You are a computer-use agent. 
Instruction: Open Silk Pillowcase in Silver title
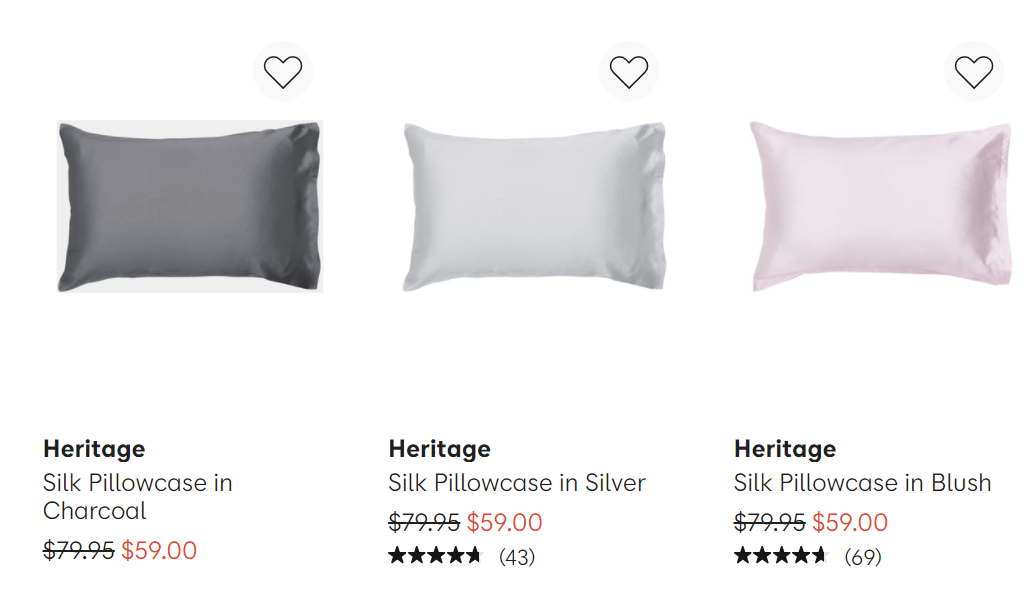517,482
